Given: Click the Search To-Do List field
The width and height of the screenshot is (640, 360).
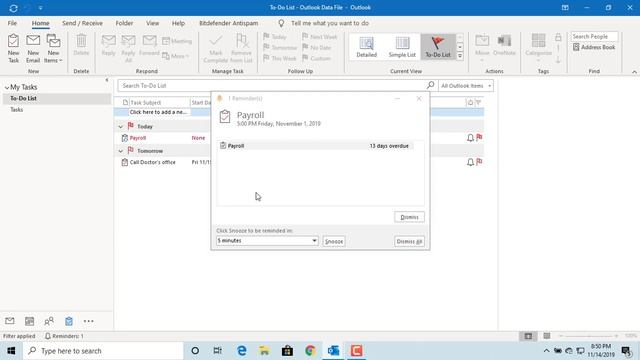Looking at the screenshot, I should pos(272,86).
